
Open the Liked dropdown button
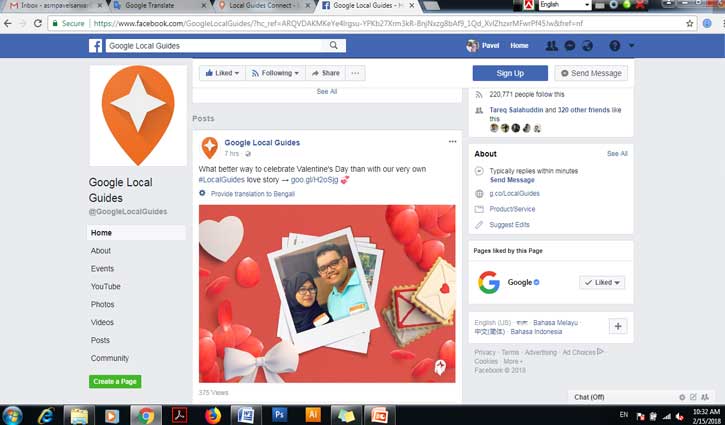click(222, 73)
